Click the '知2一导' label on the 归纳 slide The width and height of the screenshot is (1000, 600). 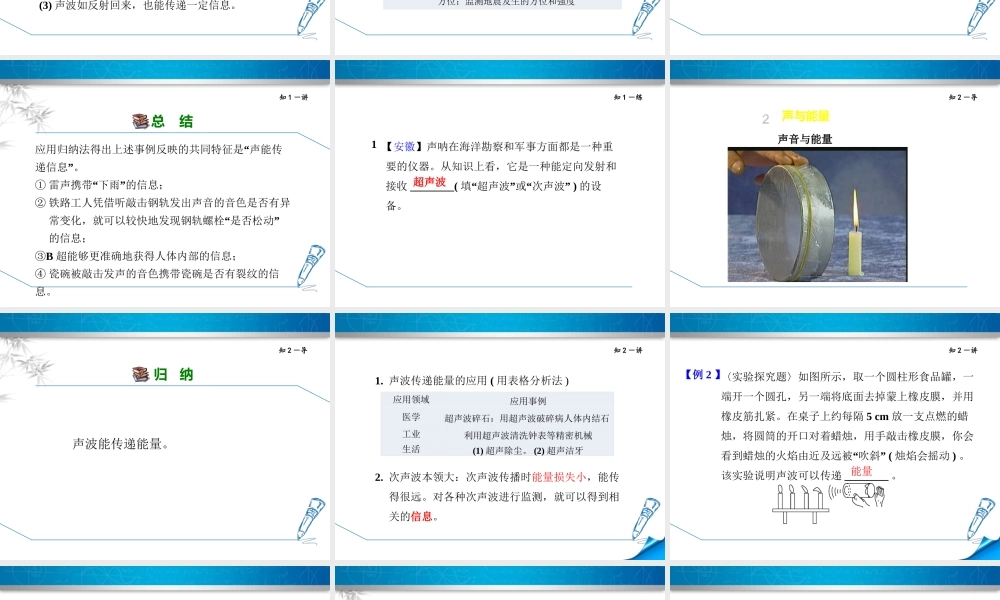click(293, 350)
